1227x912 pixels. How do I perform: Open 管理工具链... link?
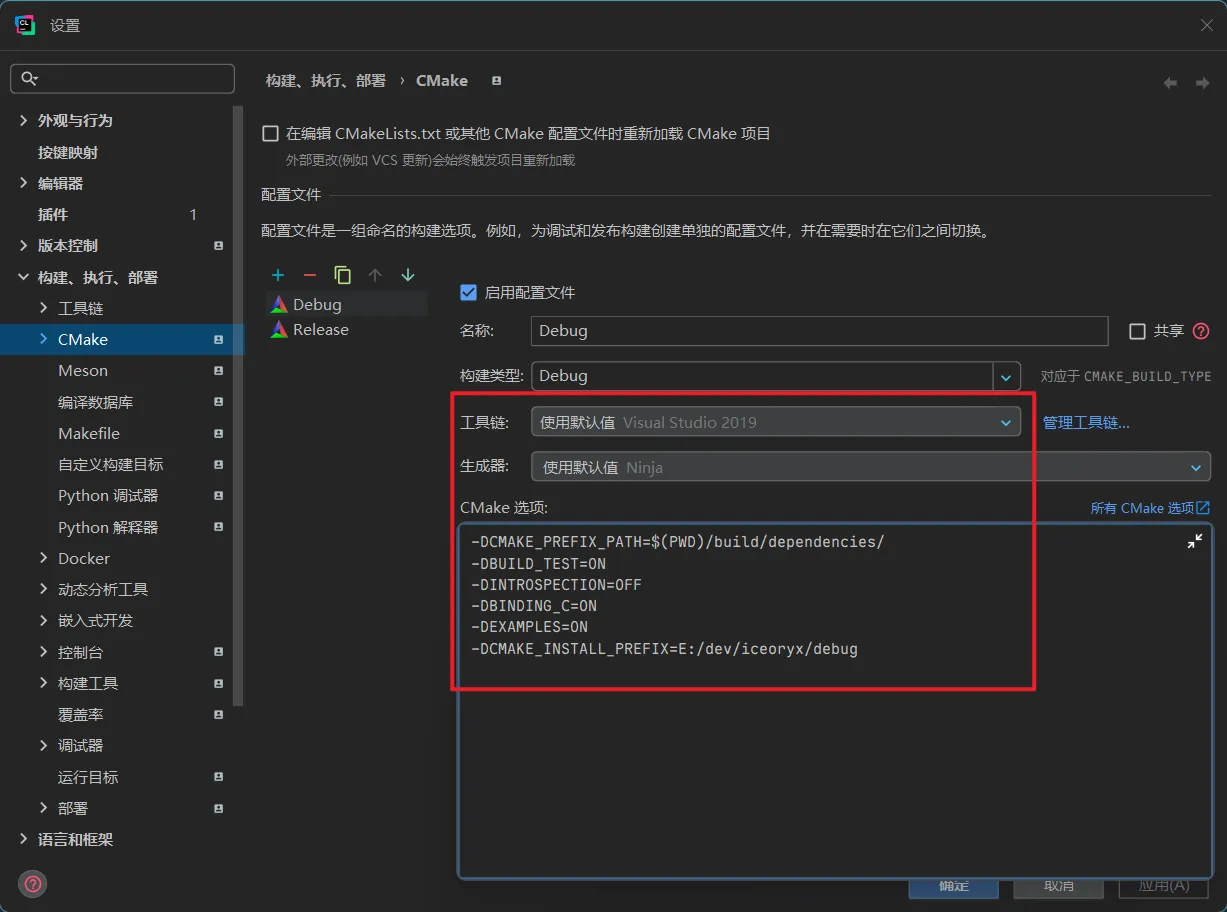tap(1086, 423)
